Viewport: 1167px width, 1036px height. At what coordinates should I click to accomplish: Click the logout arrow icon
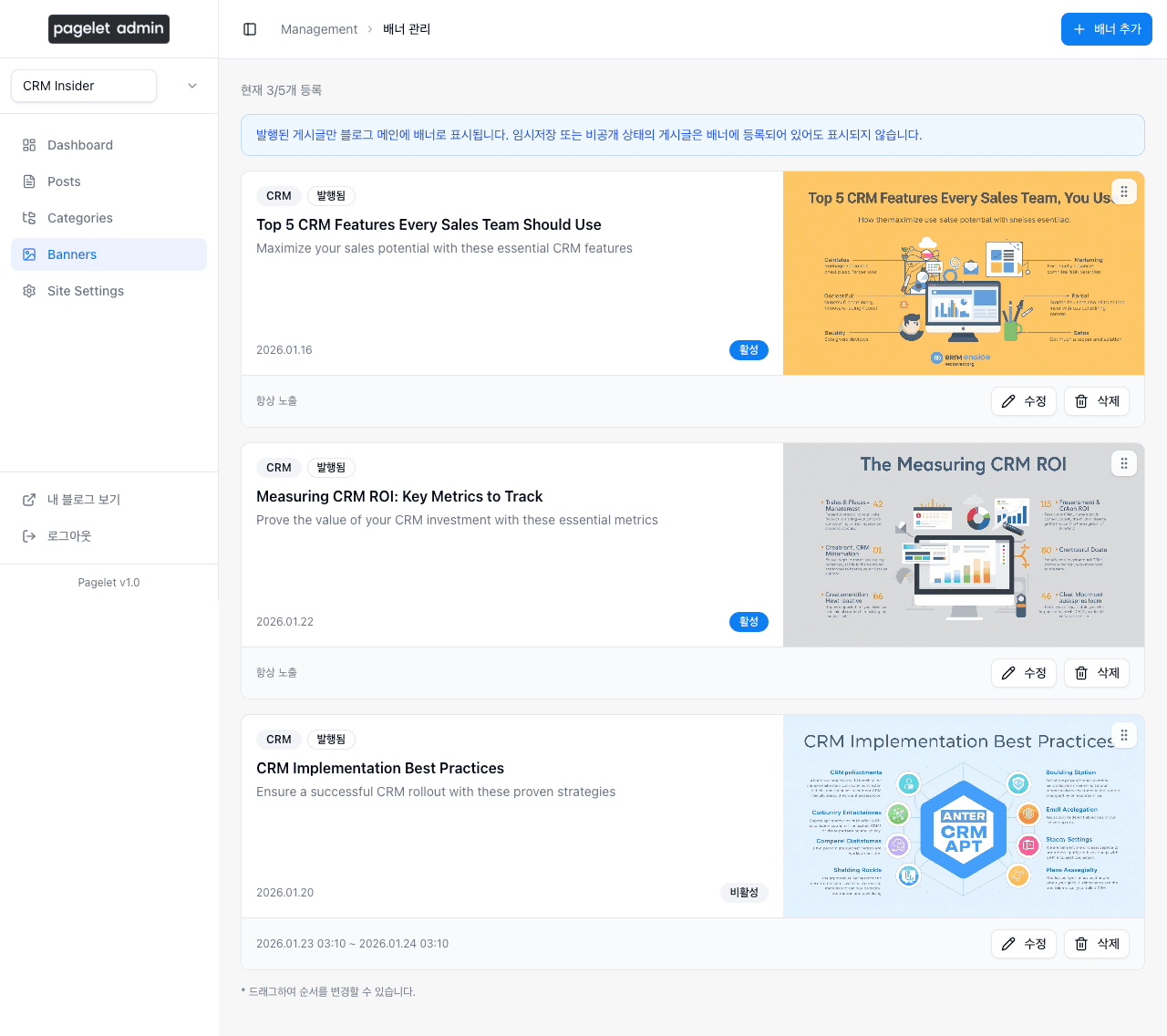[x=28, y=535]
